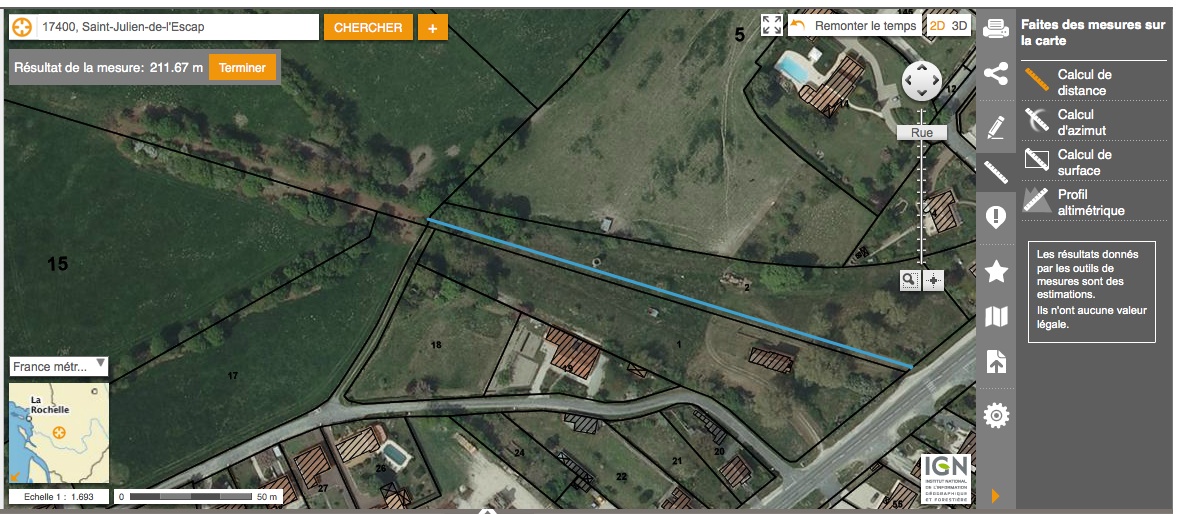This screenshot has width=1177, height=514.
Task: Click the share icon in sidebar
Action: 995,74
